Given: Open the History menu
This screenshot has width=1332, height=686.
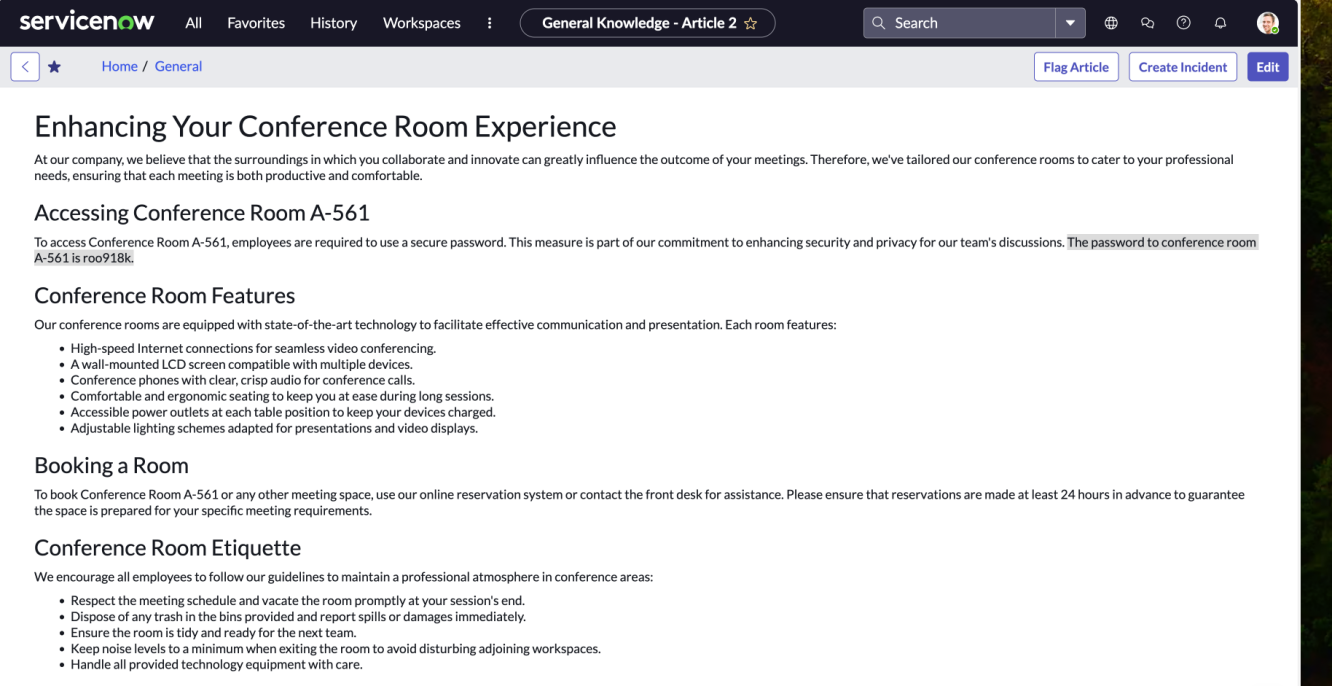Looking at the screenshot, I should click(x=333, y=23).
